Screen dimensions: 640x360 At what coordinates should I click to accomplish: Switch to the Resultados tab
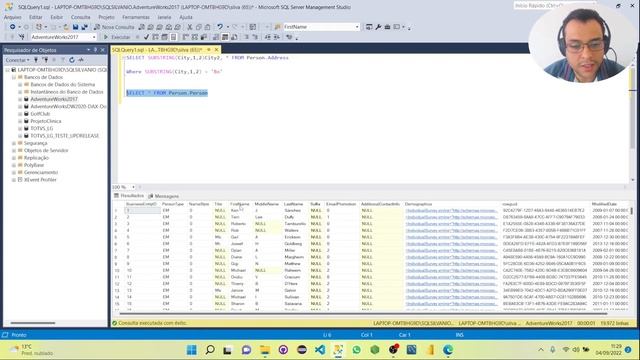coord(129,196)
